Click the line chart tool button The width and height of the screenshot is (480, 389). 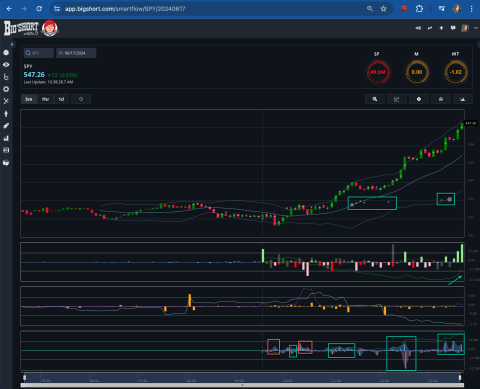pyautogui.click(x=397, y=99)
